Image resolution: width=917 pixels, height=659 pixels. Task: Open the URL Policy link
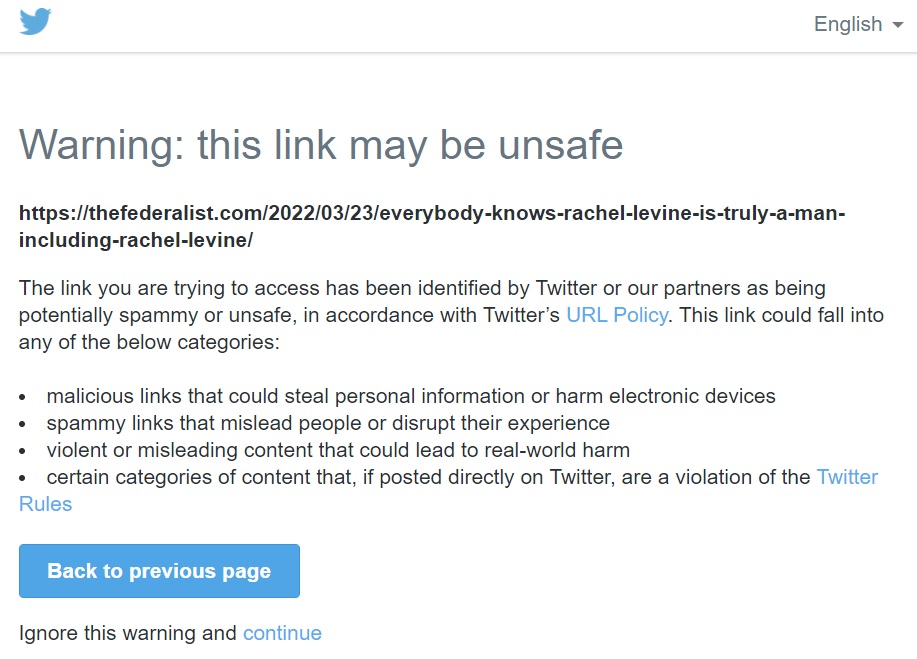tap(616, 315)
